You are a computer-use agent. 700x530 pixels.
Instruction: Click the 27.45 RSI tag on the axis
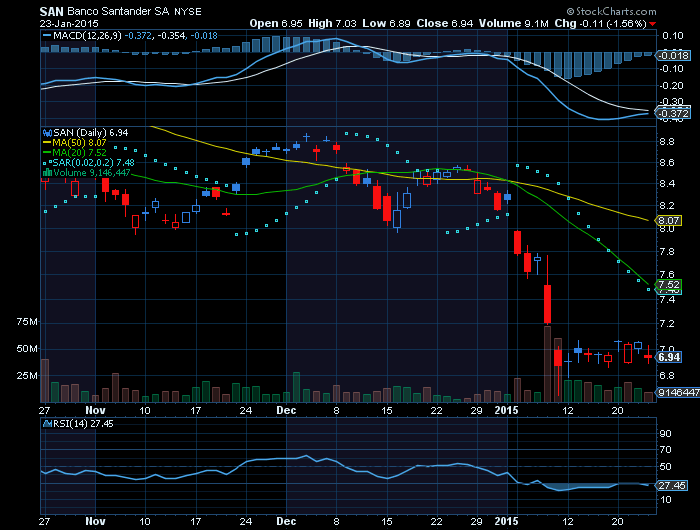(x=671, y=485)
